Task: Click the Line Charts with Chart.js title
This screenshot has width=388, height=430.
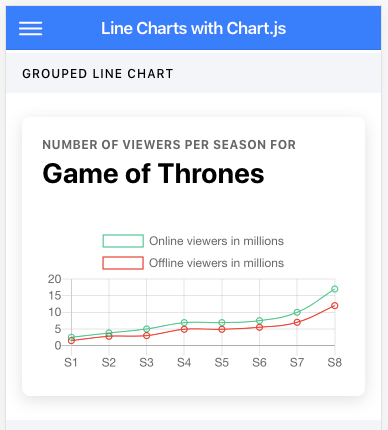Action: click(194, 28)
